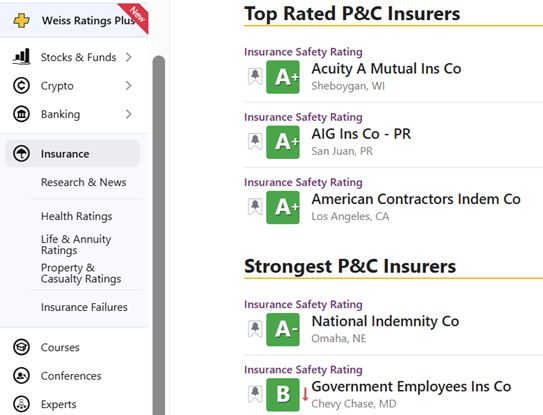Toggle alert bookmark for AIG Ins Co - PR
The image size is (543, 415).
255,142
